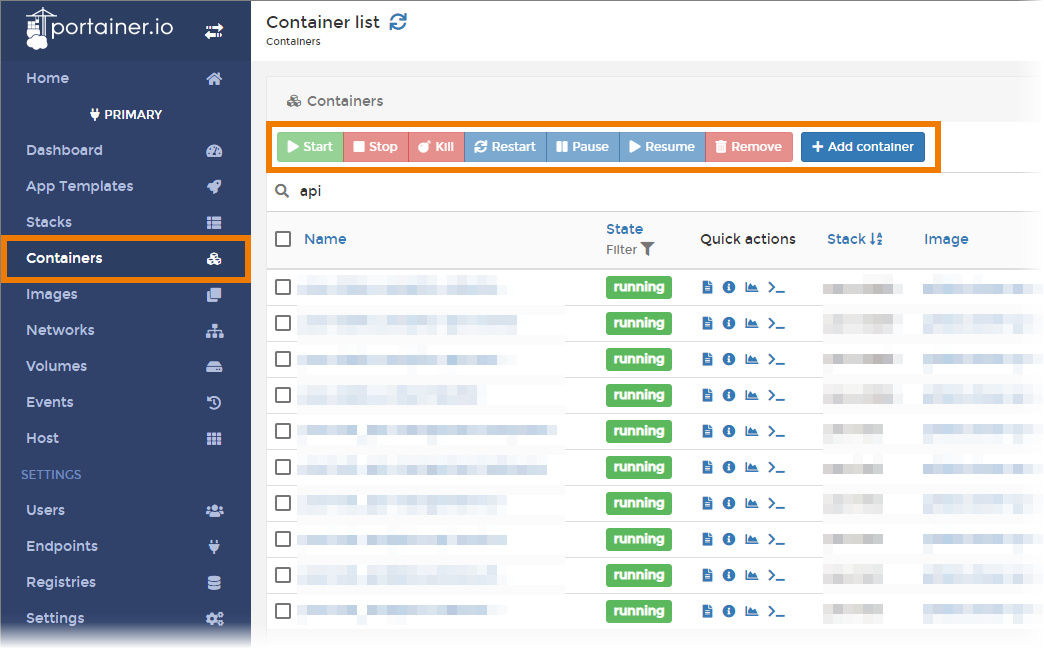Click the Users group icon in the sidebar
Image resolution: width=1044 pixels, height=649 pixels.
tap(214, 511)
